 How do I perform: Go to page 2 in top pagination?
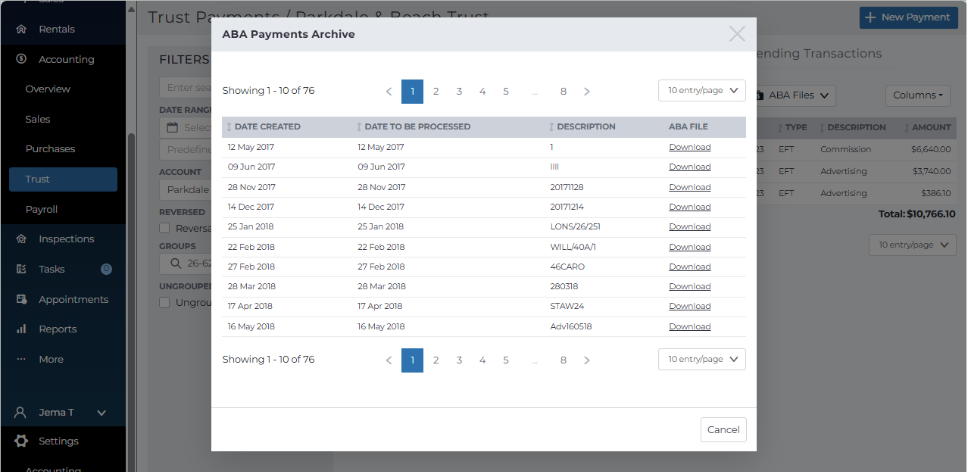(435, 91)
